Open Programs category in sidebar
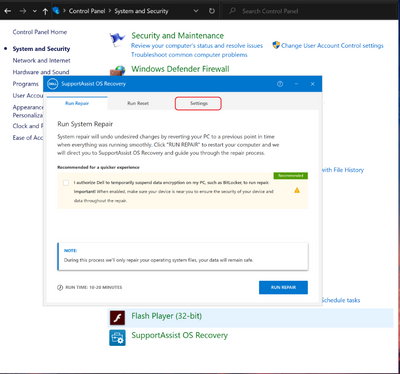400x374 pixels. [x=26, y=84]
